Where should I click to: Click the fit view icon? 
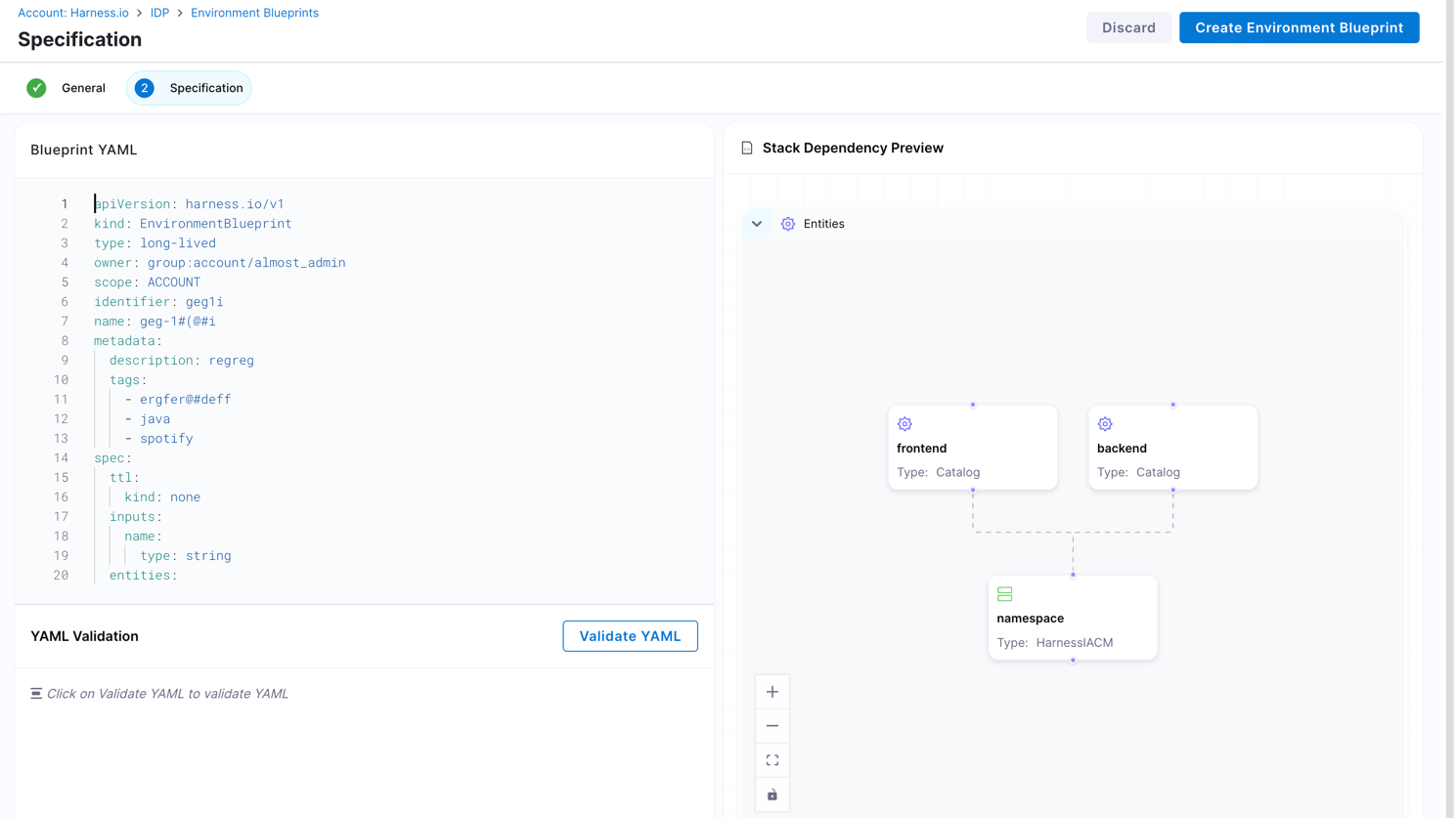[x=772, y=760]
